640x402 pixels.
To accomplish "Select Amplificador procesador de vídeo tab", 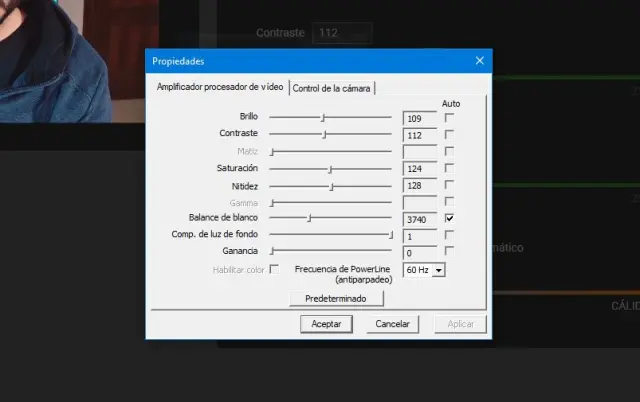I will (220, 87).
